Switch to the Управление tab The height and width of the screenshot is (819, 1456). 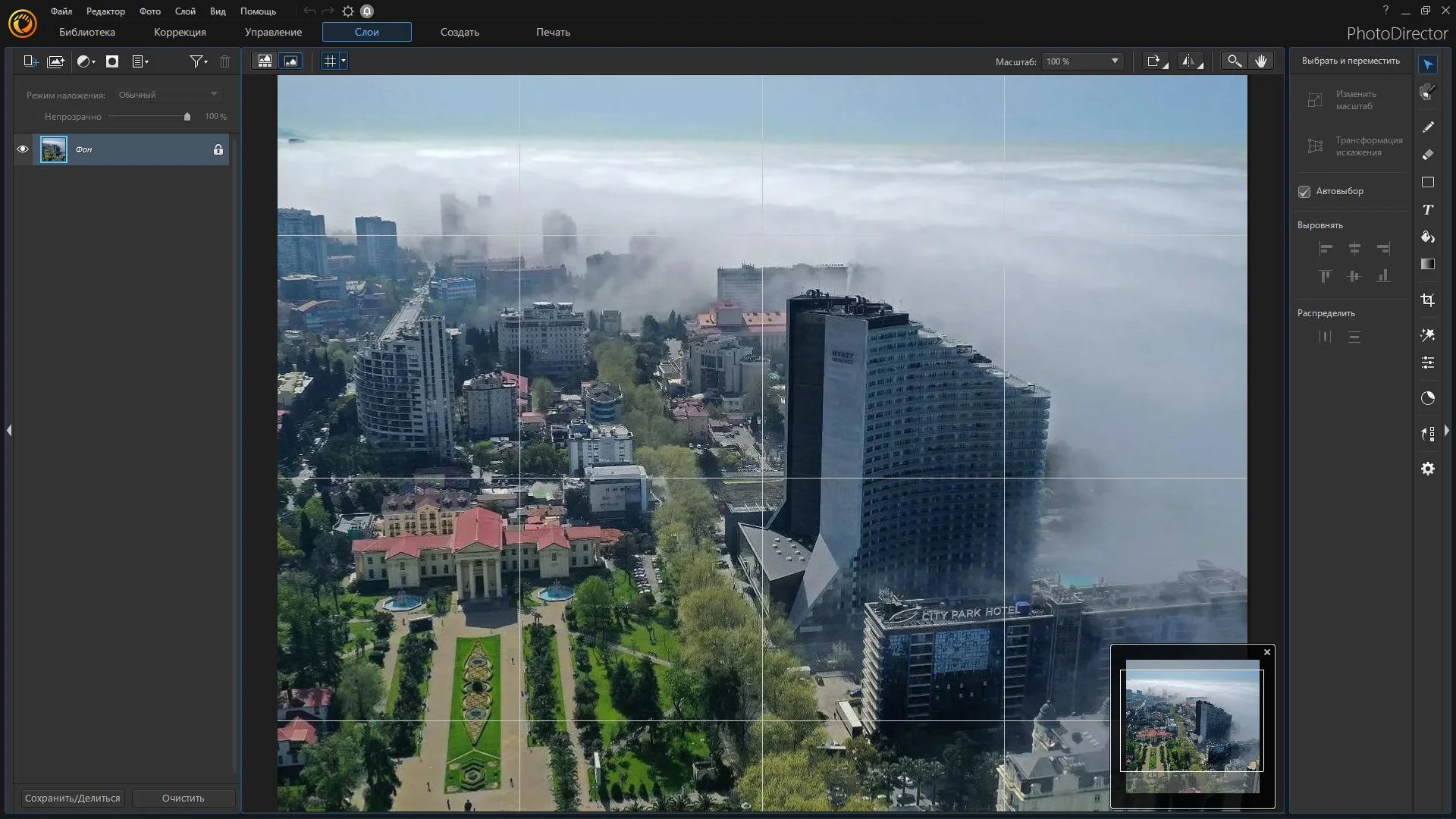[x=273, y=32]
